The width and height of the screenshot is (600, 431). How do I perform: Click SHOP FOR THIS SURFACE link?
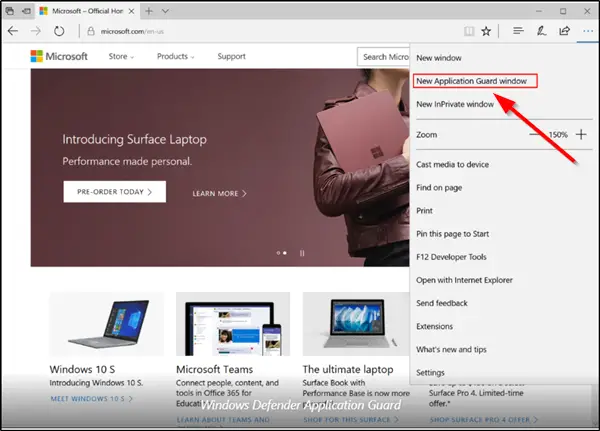[351, 420]
